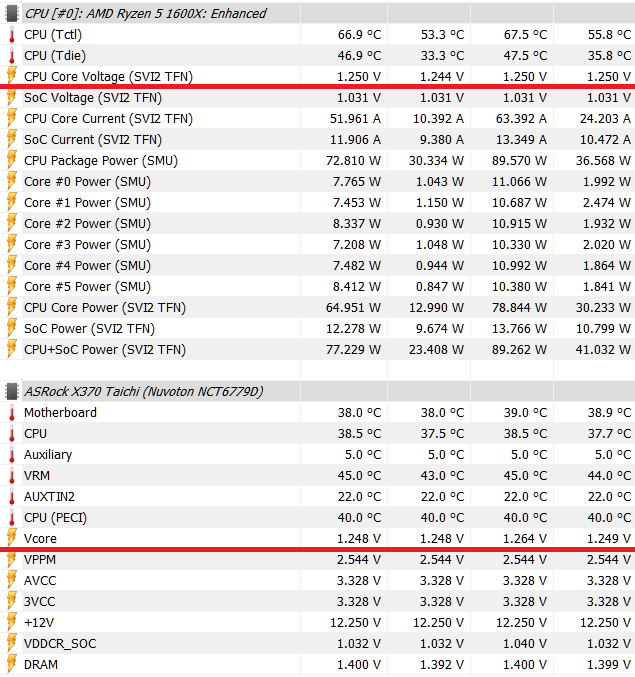Select the CPU (Tctl) sensor label
The width and height of the screenshot is (635, 677).
[x=53, y=35]
